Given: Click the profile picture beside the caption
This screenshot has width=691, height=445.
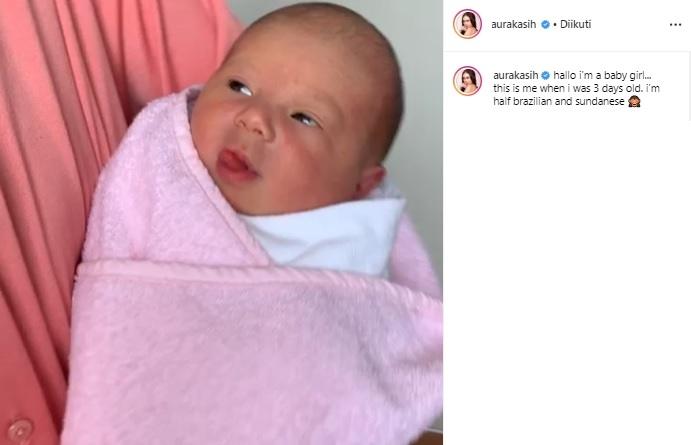Looking at the screenshot, I should click(467, 81).
